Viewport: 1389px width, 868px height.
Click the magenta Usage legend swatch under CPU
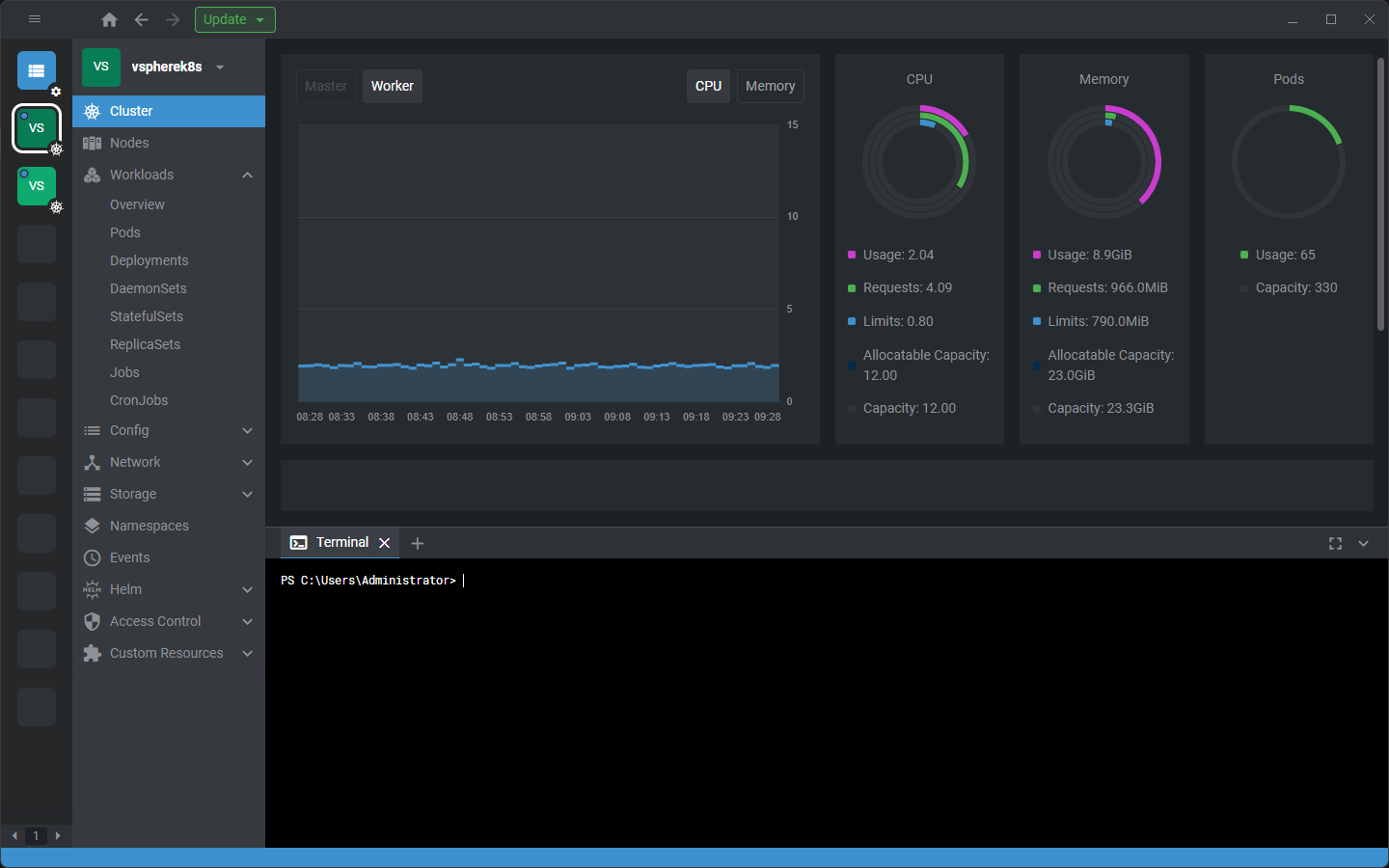(x=852, y=255)
